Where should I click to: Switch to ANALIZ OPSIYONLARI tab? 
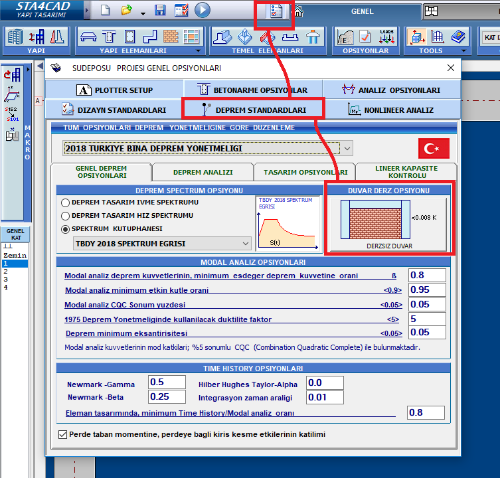click(x=392, y=90)
